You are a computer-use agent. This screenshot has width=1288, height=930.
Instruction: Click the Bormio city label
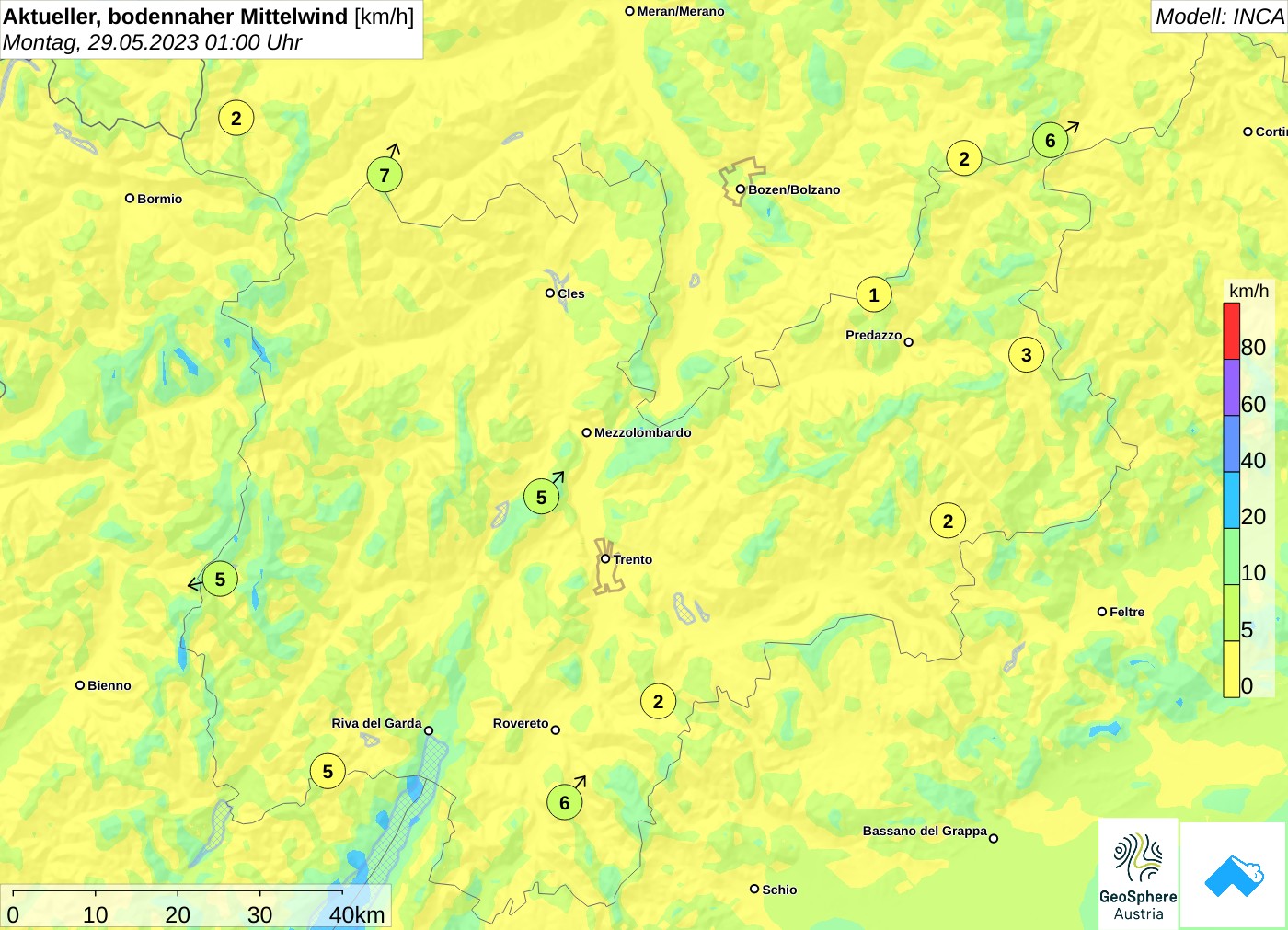coord(160,199)
